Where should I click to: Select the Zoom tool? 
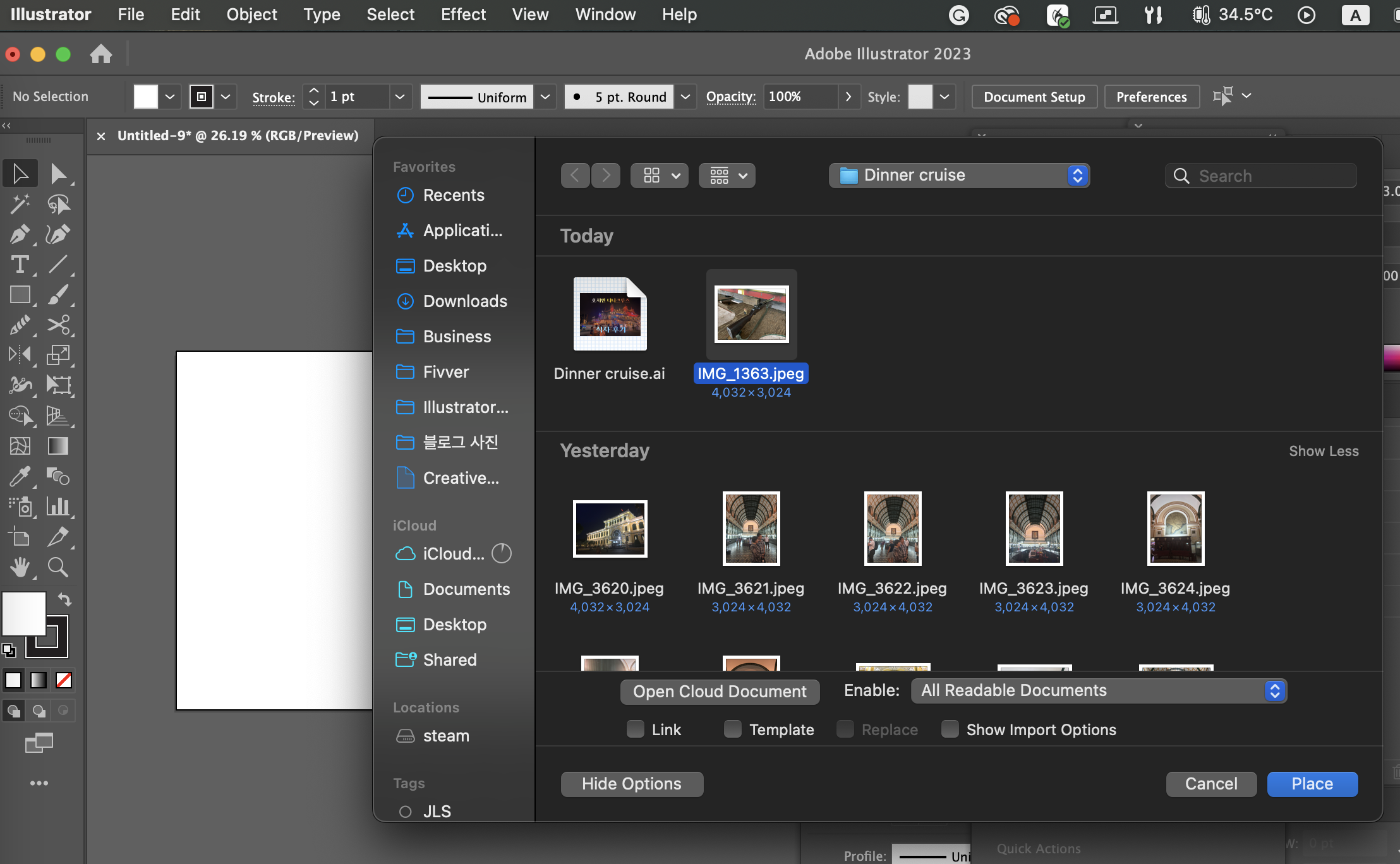pos(59,567)
